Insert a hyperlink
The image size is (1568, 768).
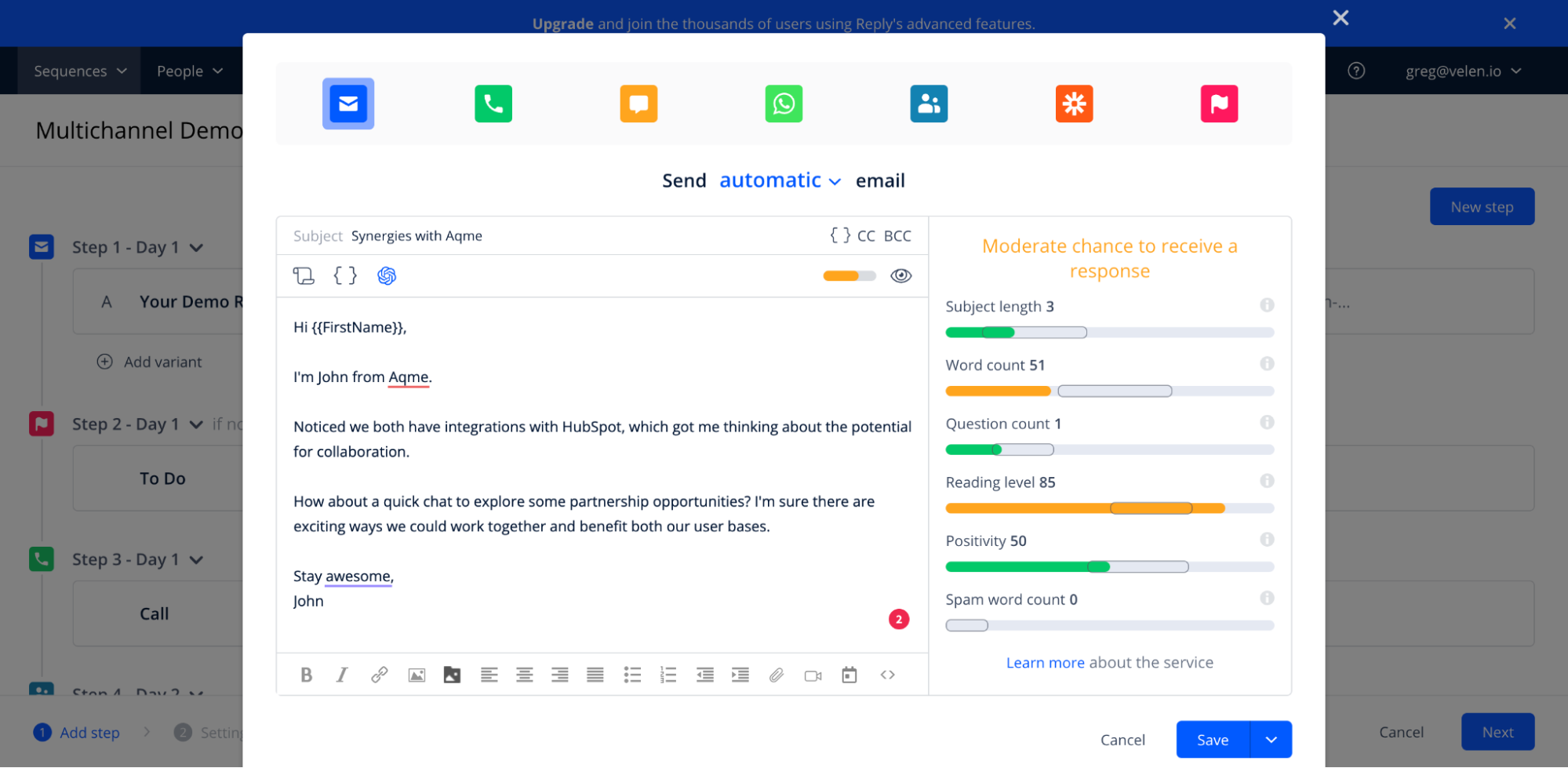click(380, 675)
